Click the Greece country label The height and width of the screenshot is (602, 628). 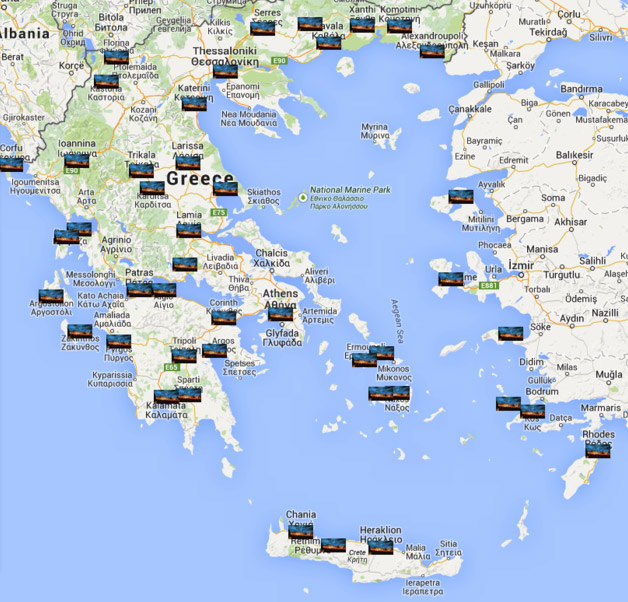tap(199, 179)
